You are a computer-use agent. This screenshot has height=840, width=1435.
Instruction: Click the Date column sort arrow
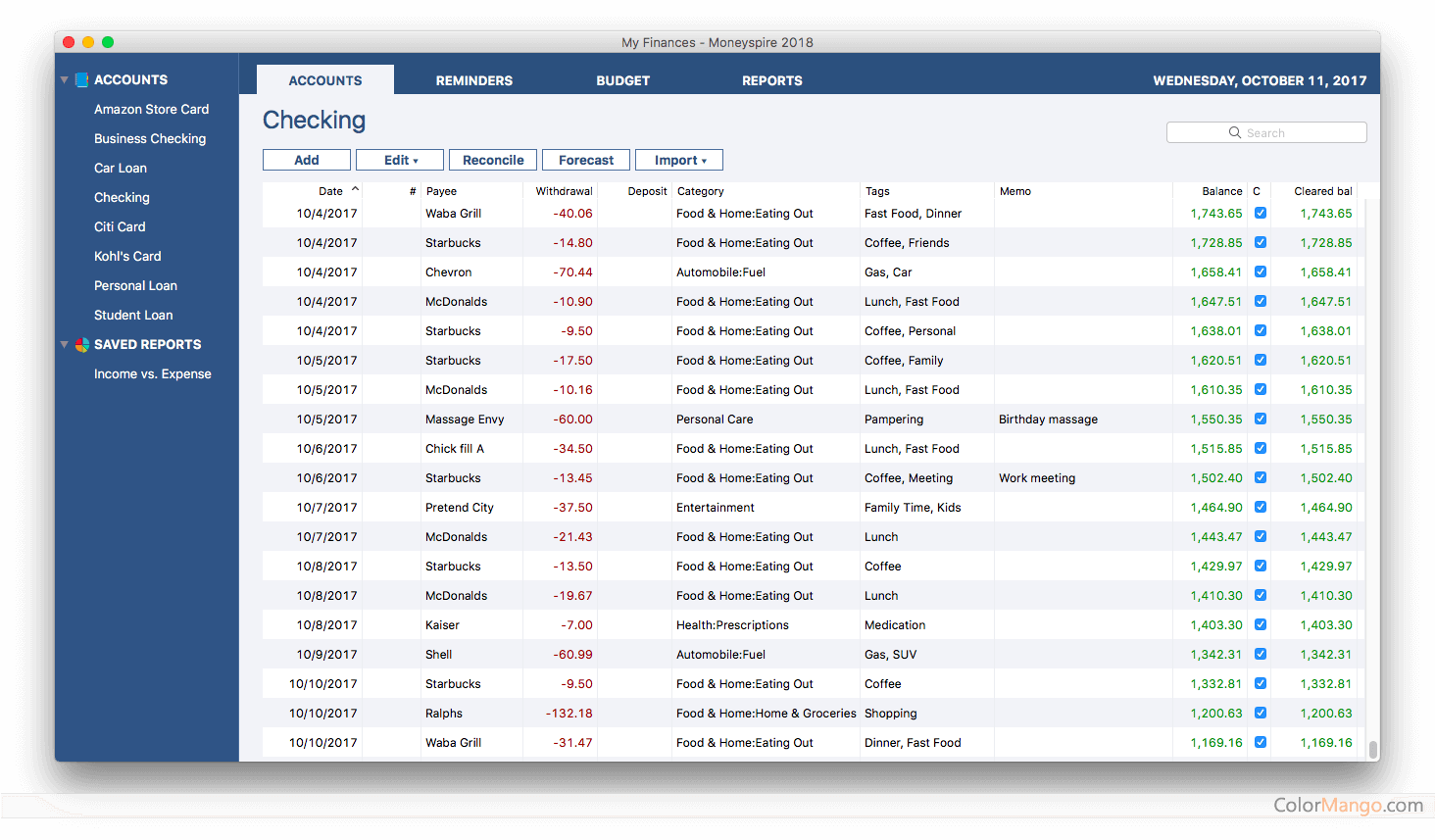pyautogui.click(x=355, y=189)
